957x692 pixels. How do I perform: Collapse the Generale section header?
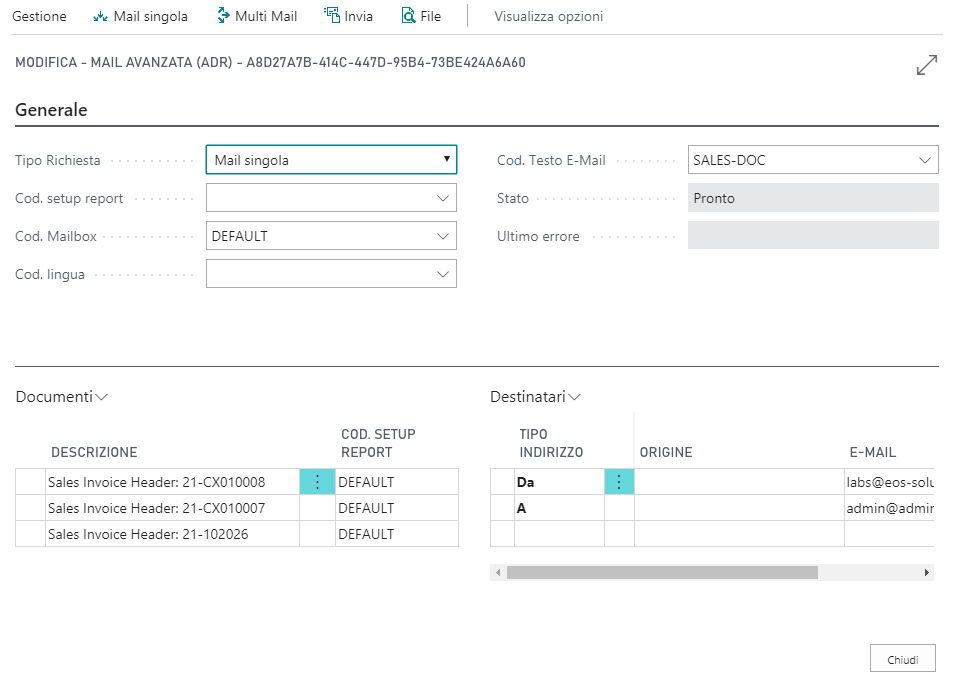pyautogui.click(x=51, y=110)
